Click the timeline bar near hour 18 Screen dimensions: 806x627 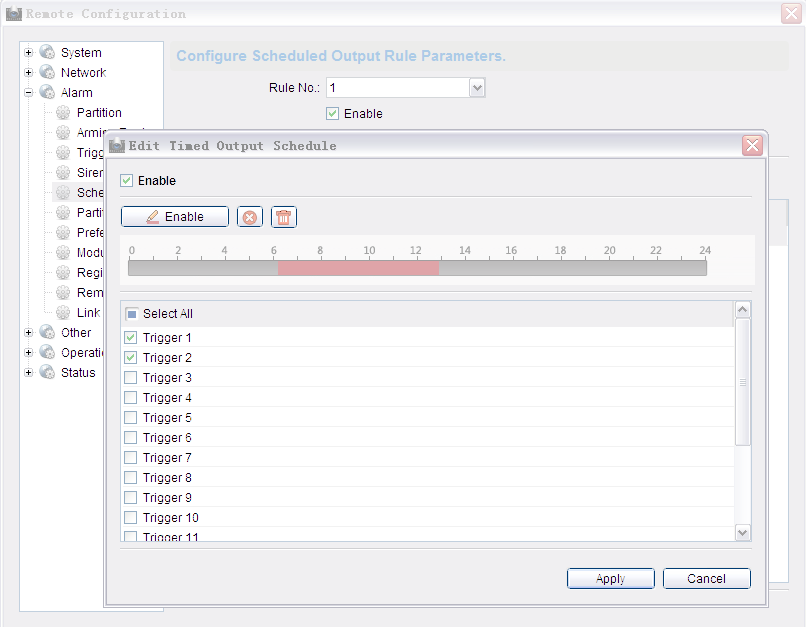(560, 268)
